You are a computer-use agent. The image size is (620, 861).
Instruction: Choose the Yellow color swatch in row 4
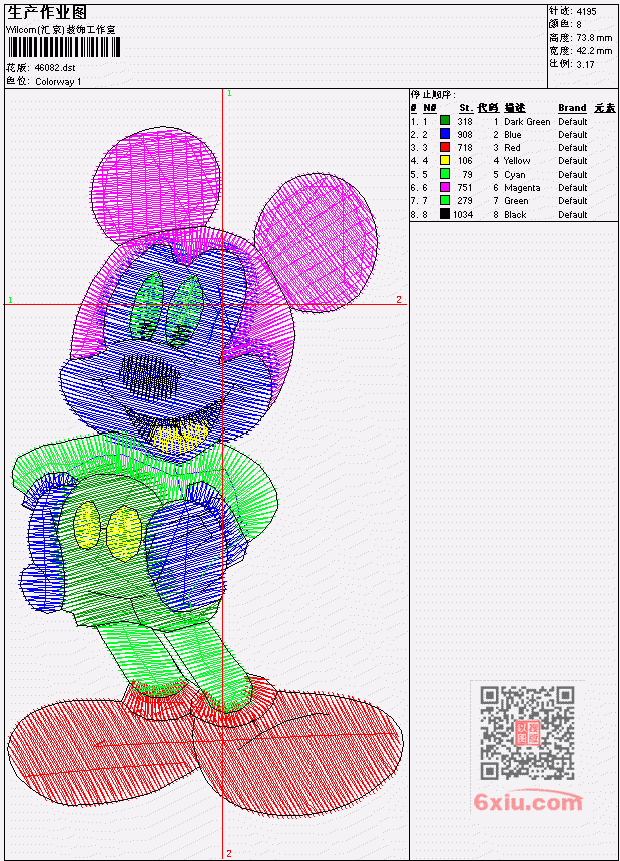coord(445,160)
